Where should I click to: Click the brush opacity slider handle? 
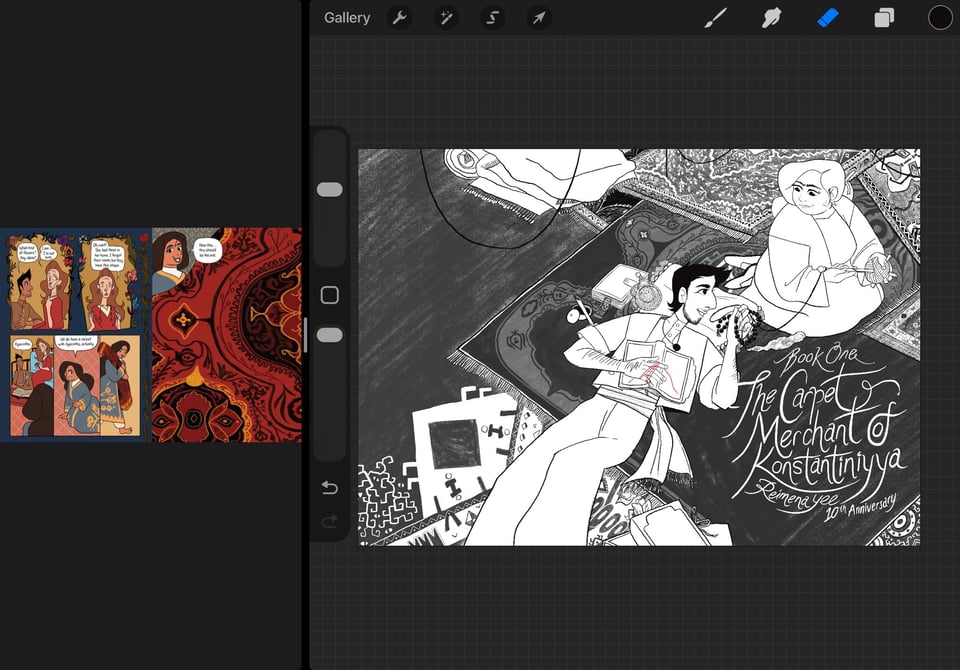coord(329,335)
